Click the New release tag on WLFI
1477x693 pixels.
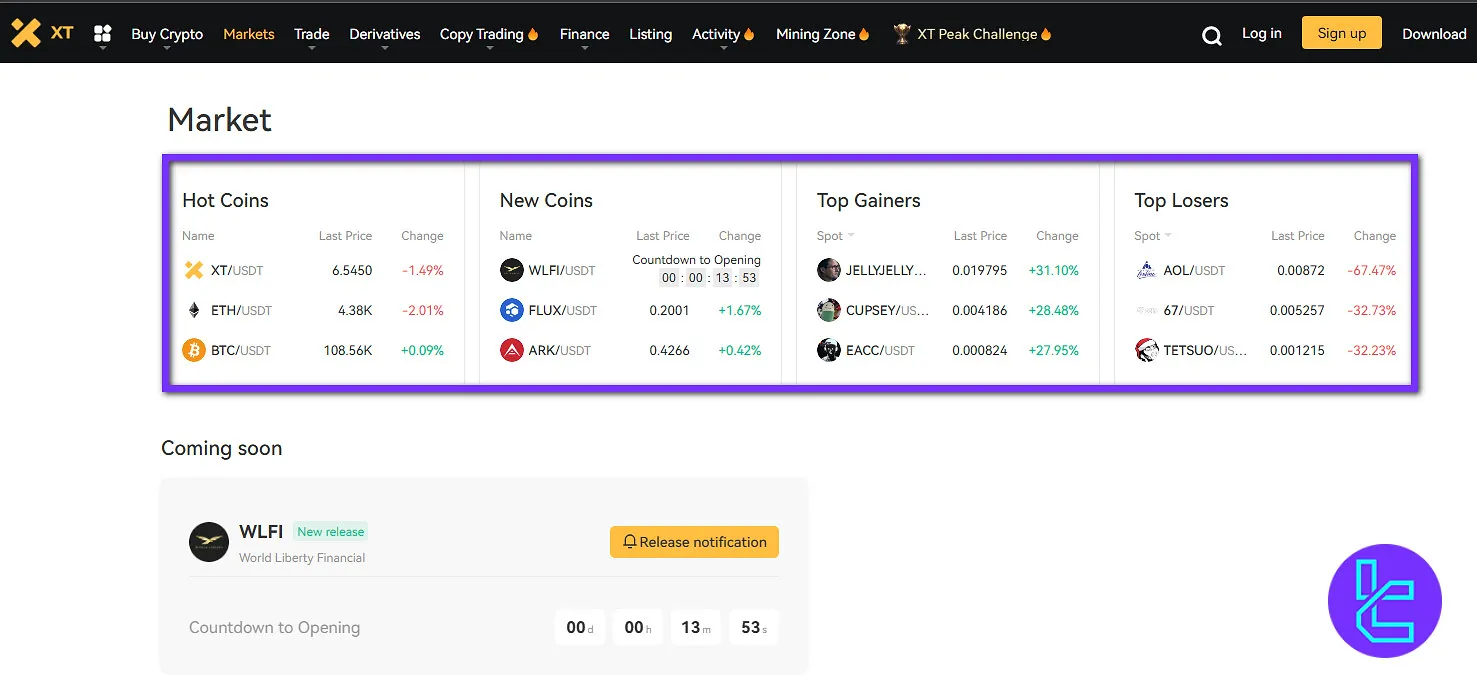(x=331, y=532)
